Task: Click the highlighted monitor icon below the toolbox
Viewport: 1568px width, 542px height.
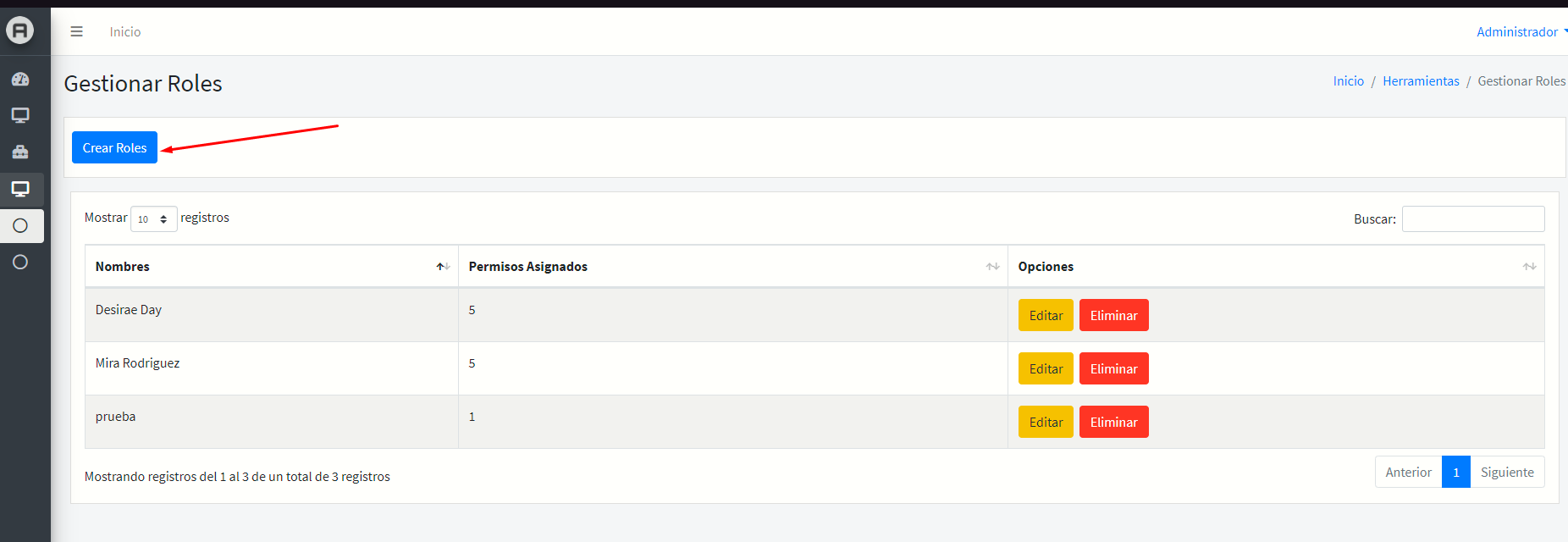Action: [20, 189]
